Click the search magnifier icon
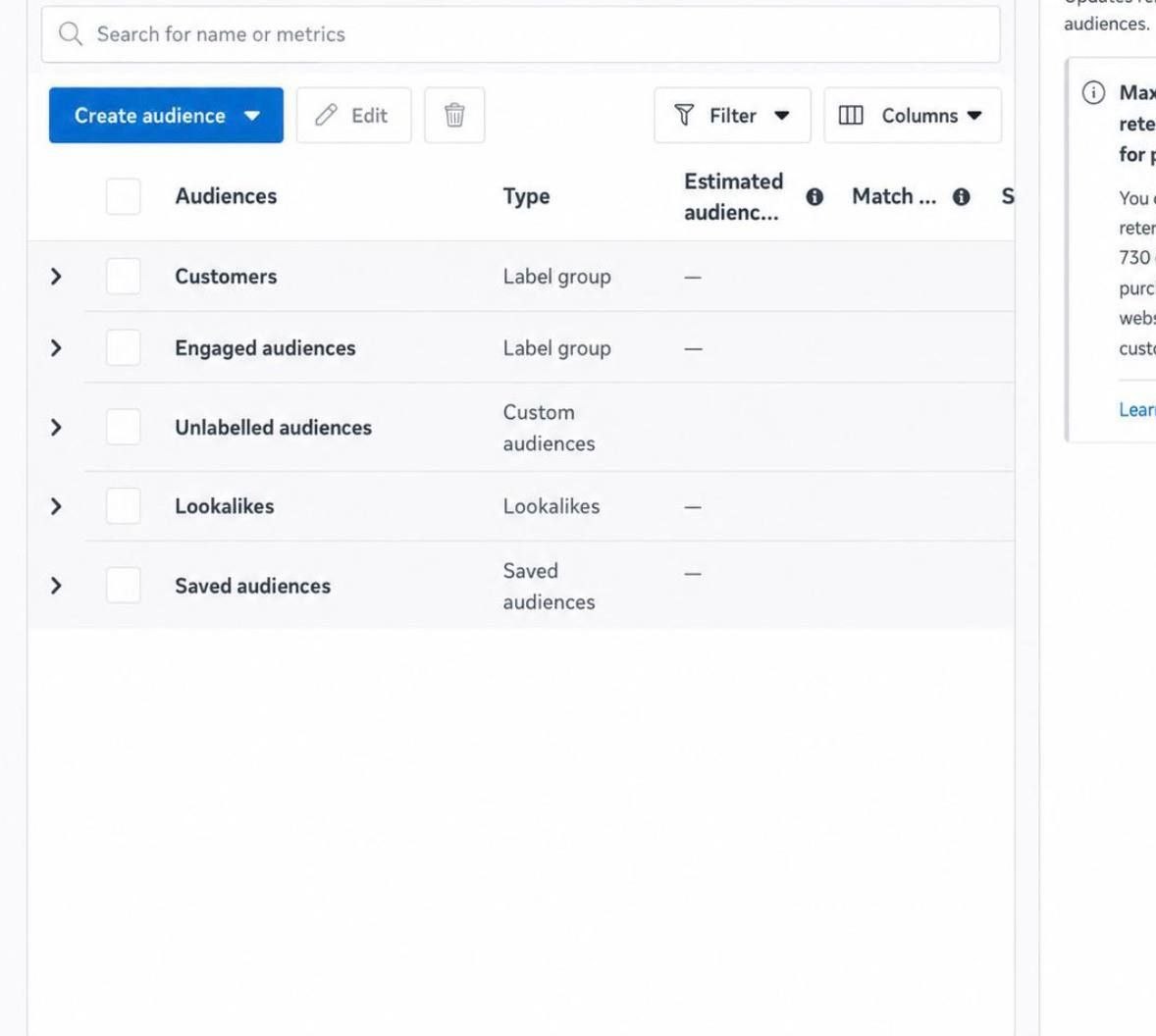Viewport: 1156px width, 1036px height. pos(70,34)
